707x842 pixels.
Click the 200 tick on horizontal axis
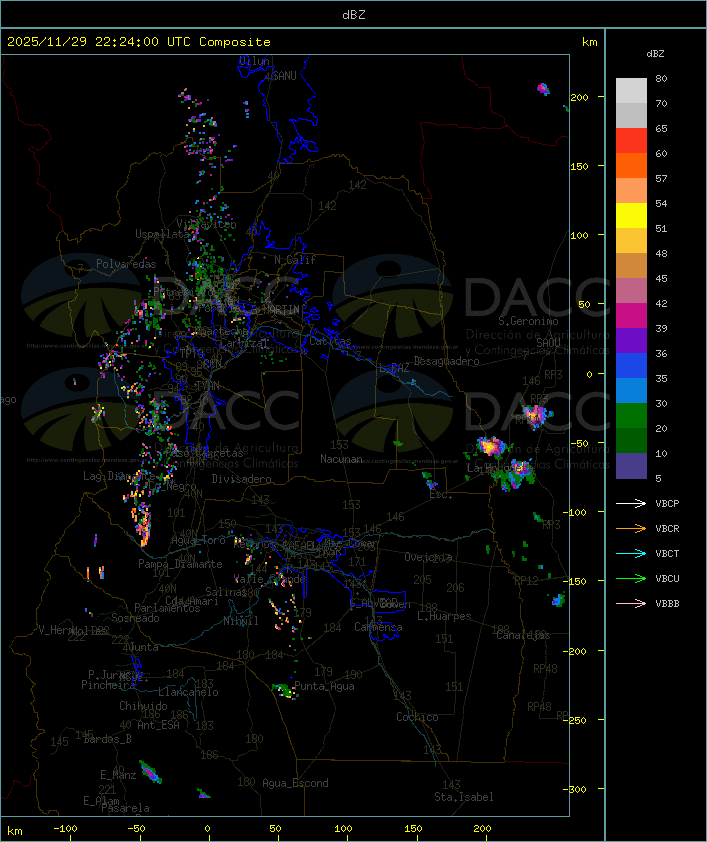[x=482, y=829]
